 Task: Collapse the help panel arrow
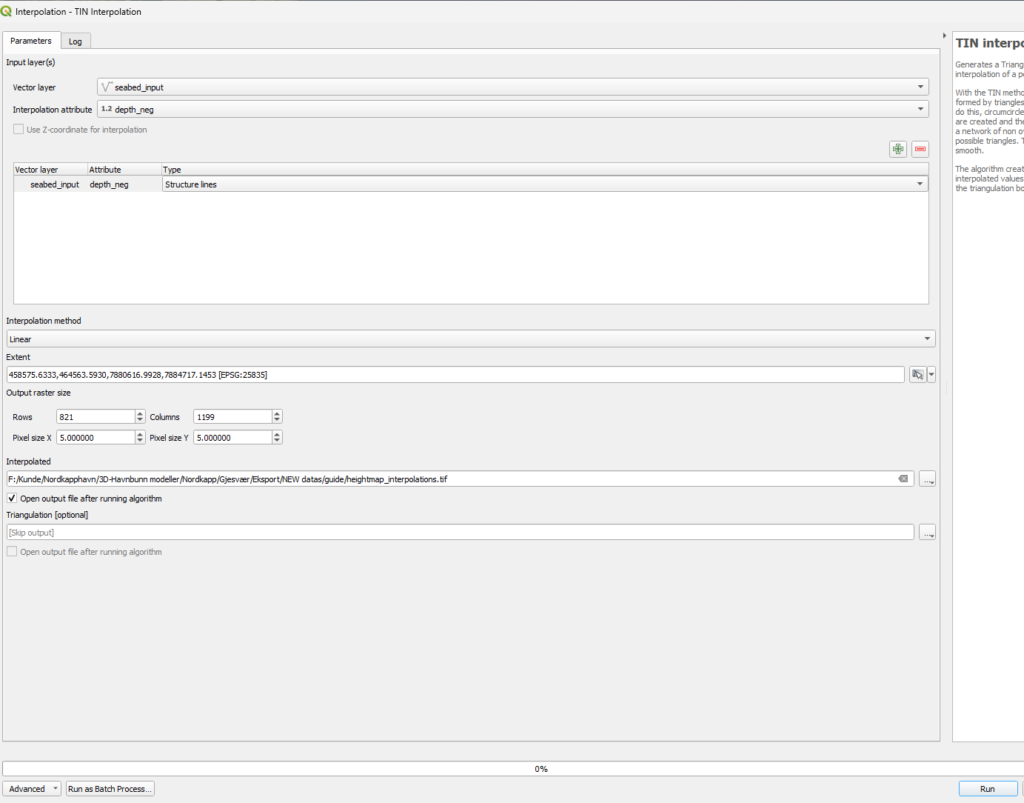[945, 36]
